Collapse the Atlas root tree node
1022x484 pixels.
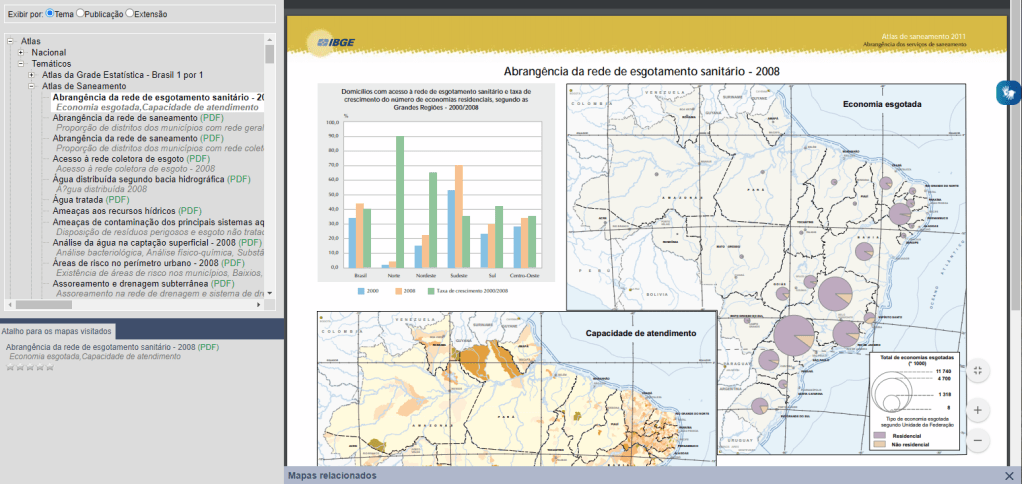point(9,41)
